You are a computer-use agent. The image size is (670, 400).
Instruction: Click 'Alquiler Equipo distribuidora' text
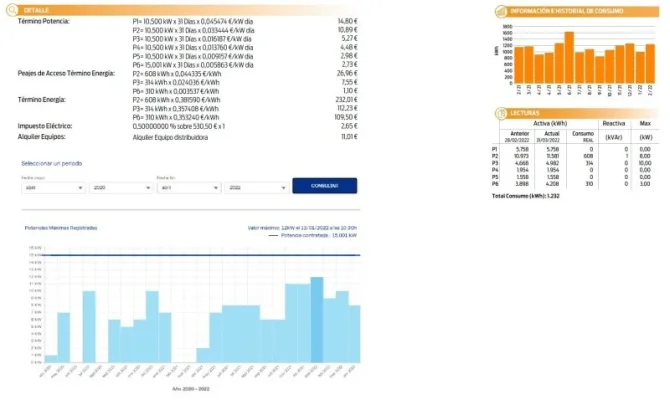click(x=170, y=138)
